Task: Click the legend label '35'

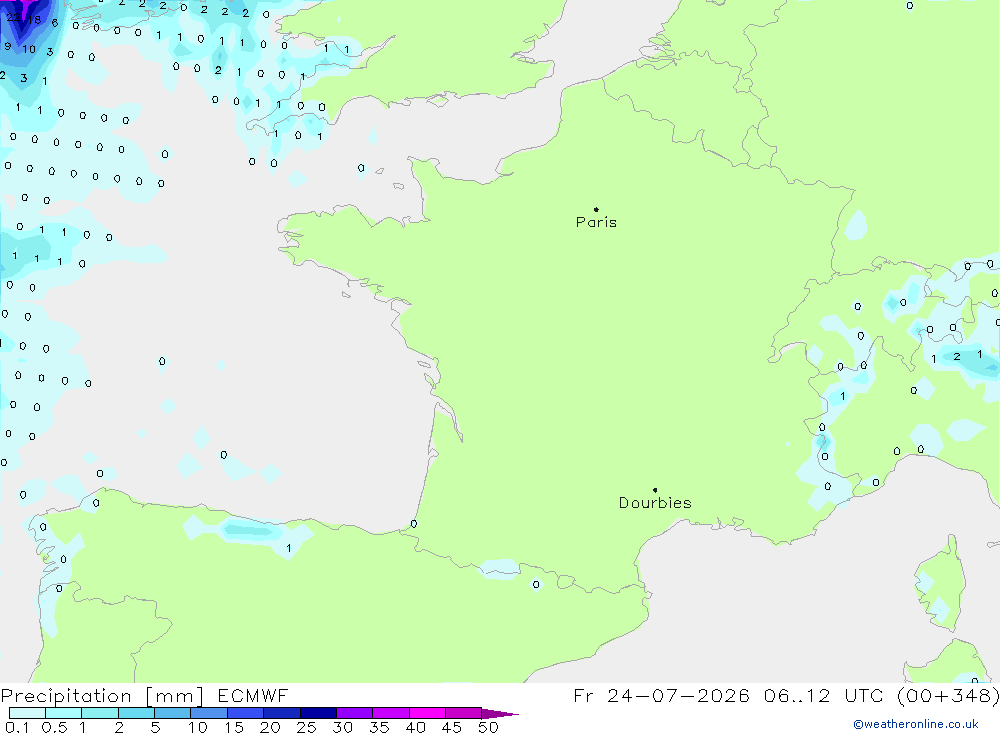Action: [x=379, y=727]
